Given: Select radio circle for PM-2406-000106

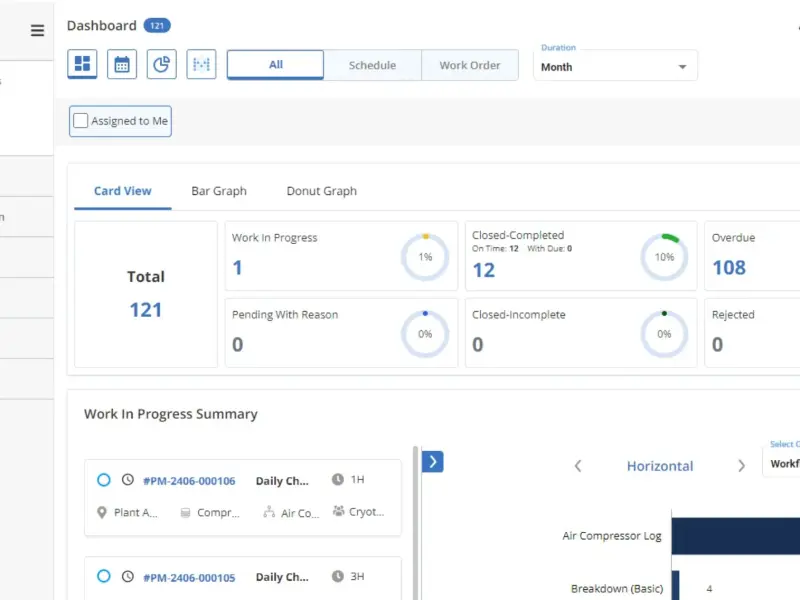Looking at the screenshot, I should pyautogui.click(x=104, y=480).
